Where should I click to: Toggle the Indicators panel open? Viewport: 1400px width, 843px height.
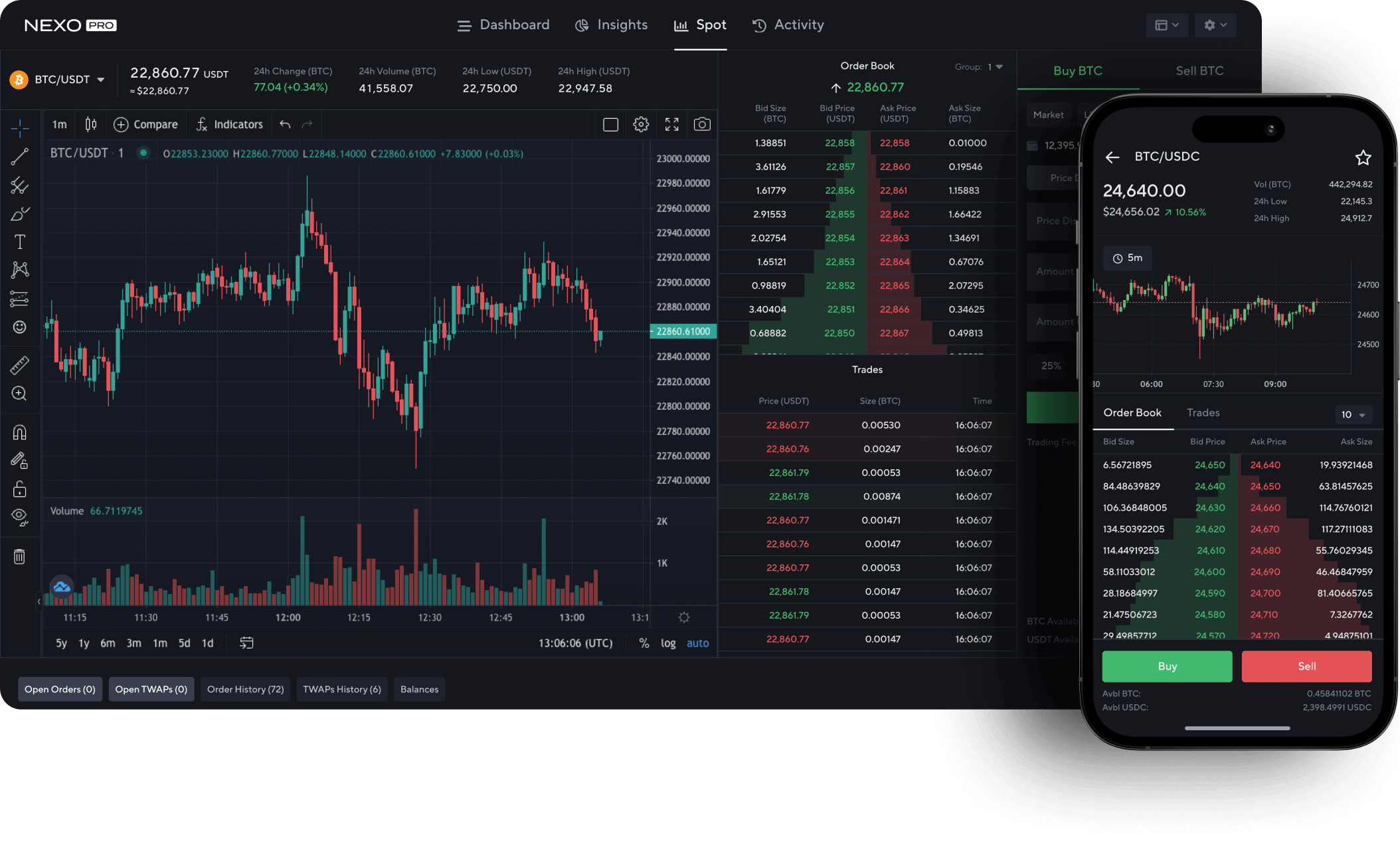click(229, 124)
